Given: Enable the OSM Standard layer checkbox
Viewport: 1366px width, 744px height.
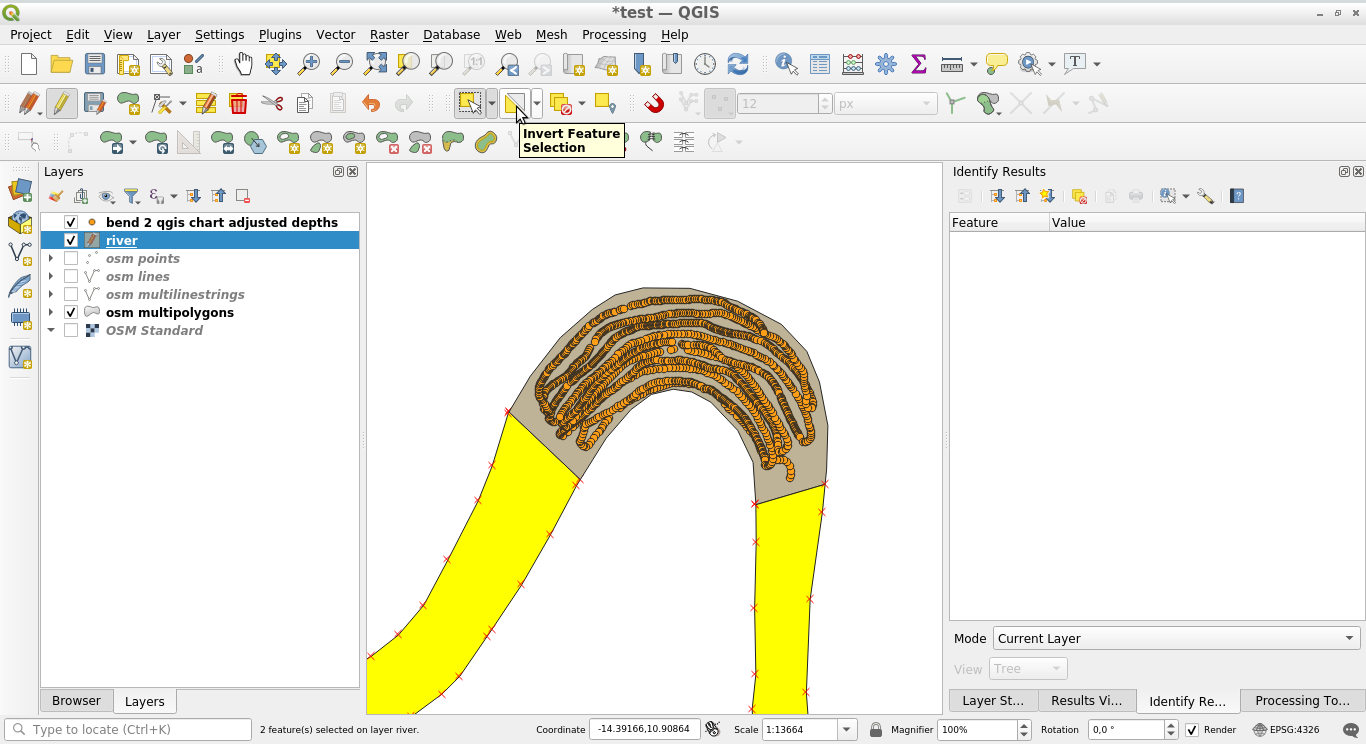Looking at the screenshot, I should coord(71,330).
